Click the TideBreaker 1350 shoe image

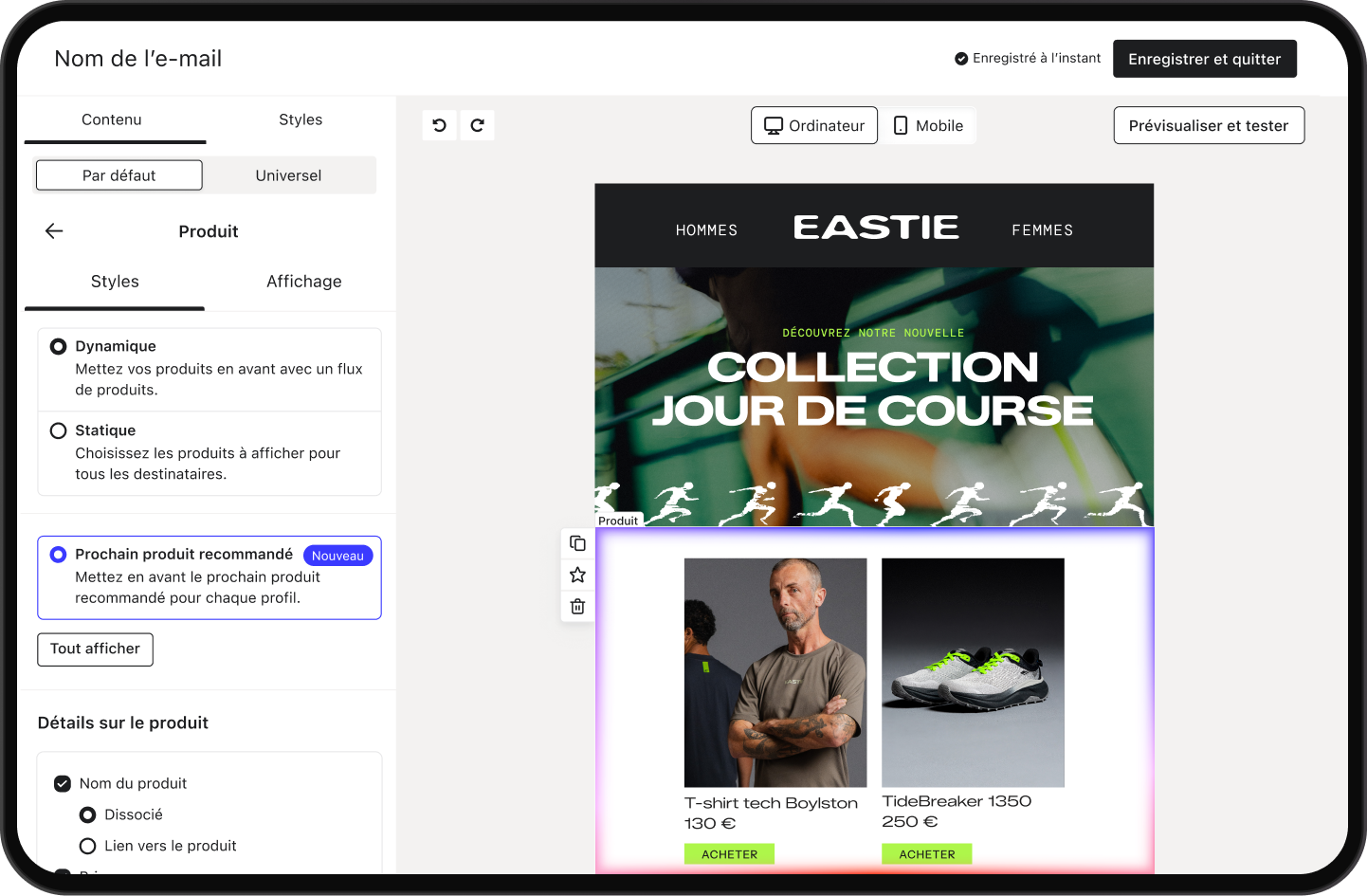click(x=973, y=672)
